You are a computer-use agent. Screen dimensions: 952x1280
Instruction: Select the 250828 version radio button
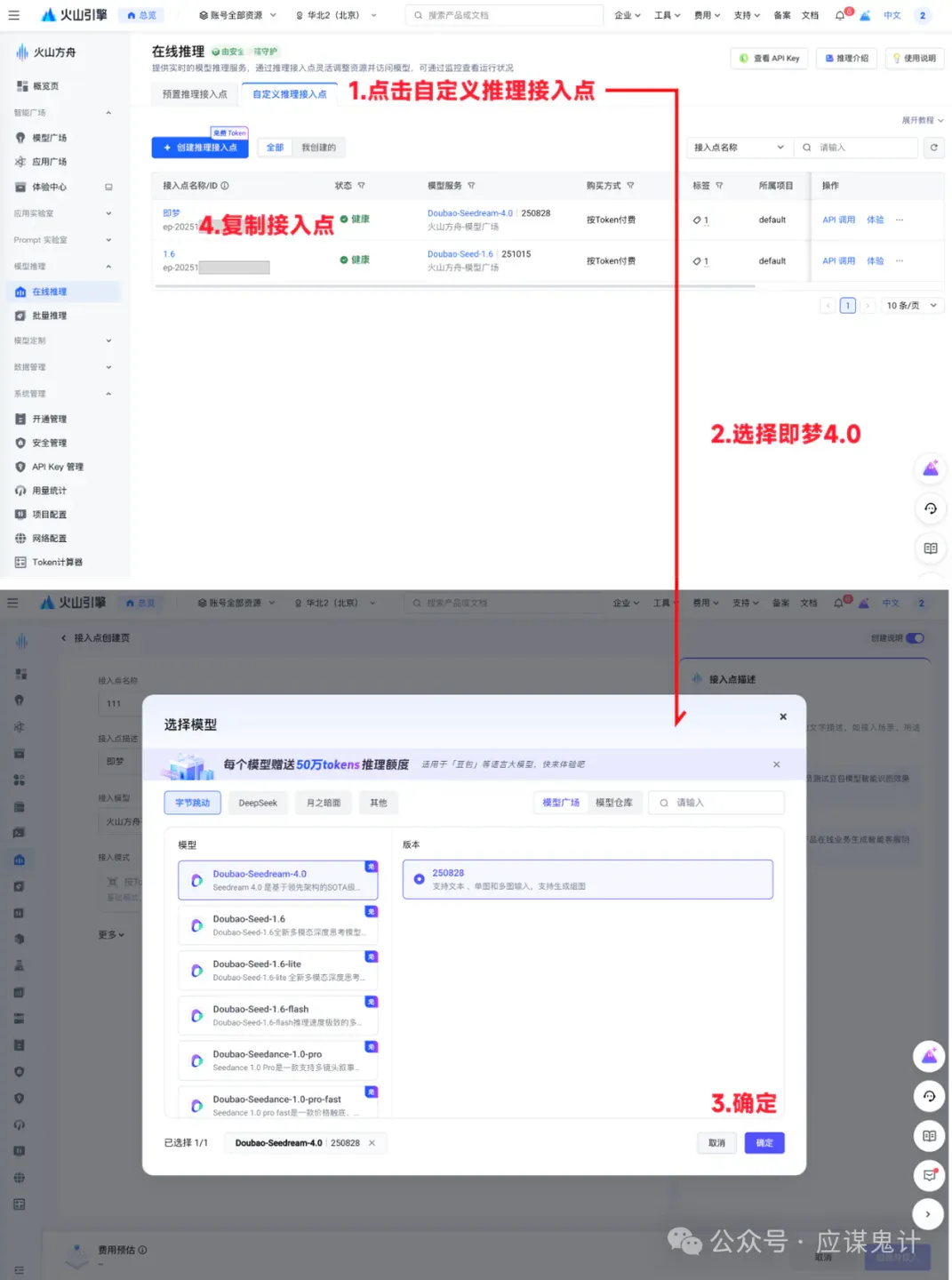tap(419, 879)
